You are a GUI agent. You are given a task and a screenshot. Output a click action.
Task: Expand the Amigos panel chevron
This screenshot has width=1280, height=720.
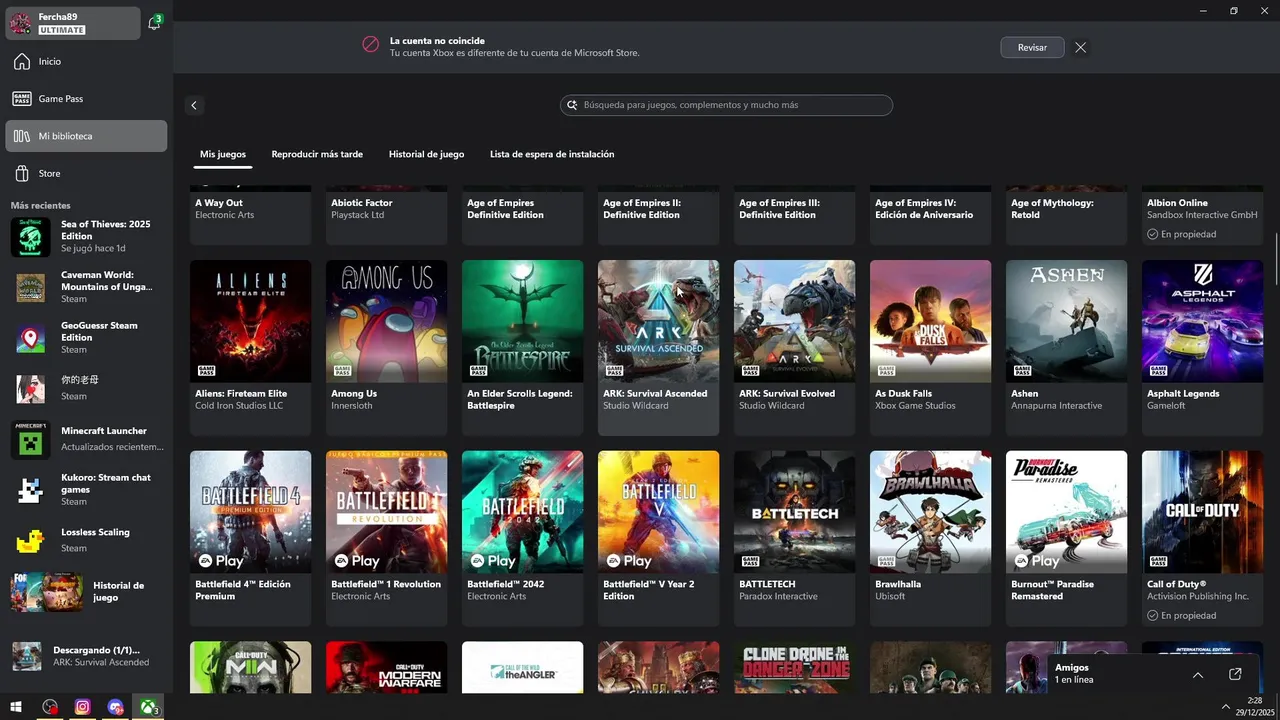(1197, 675)
